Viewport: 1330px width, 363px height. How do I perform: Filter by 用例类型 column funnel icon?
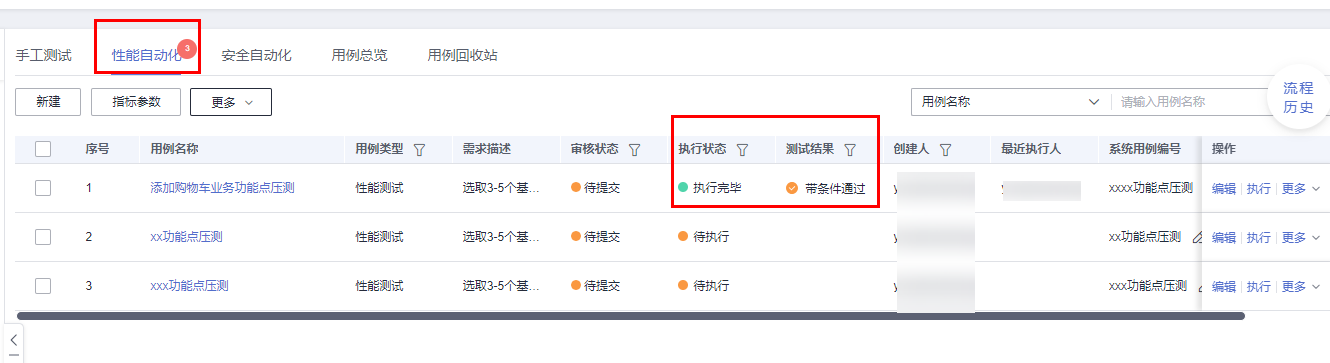click(x=419, y=149)
